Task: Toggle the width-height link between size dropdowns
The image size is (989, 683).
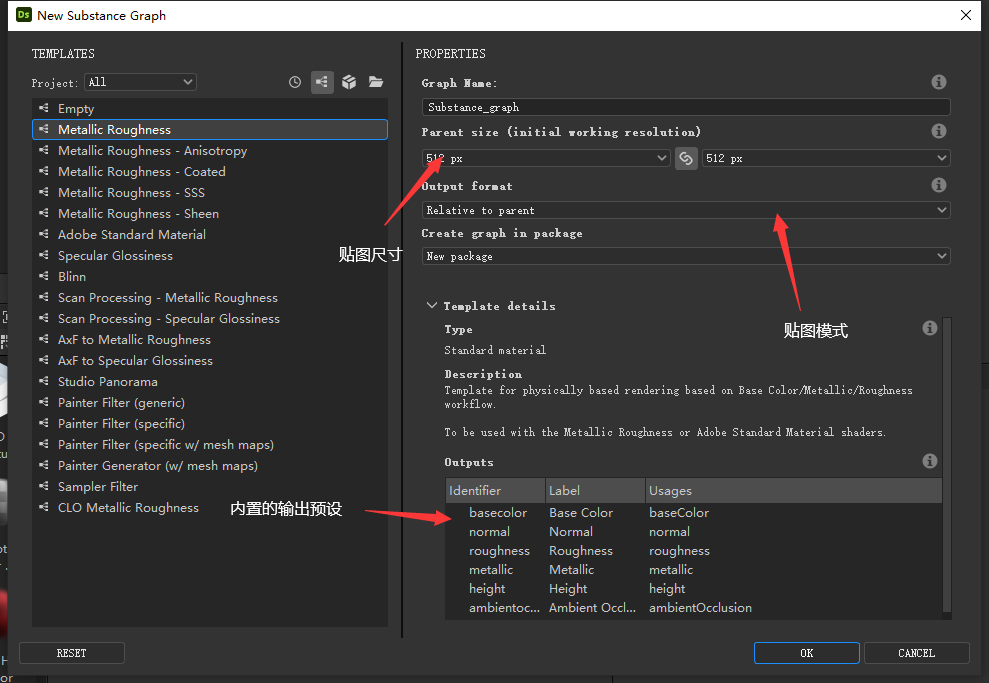Action: pos(686,158)
